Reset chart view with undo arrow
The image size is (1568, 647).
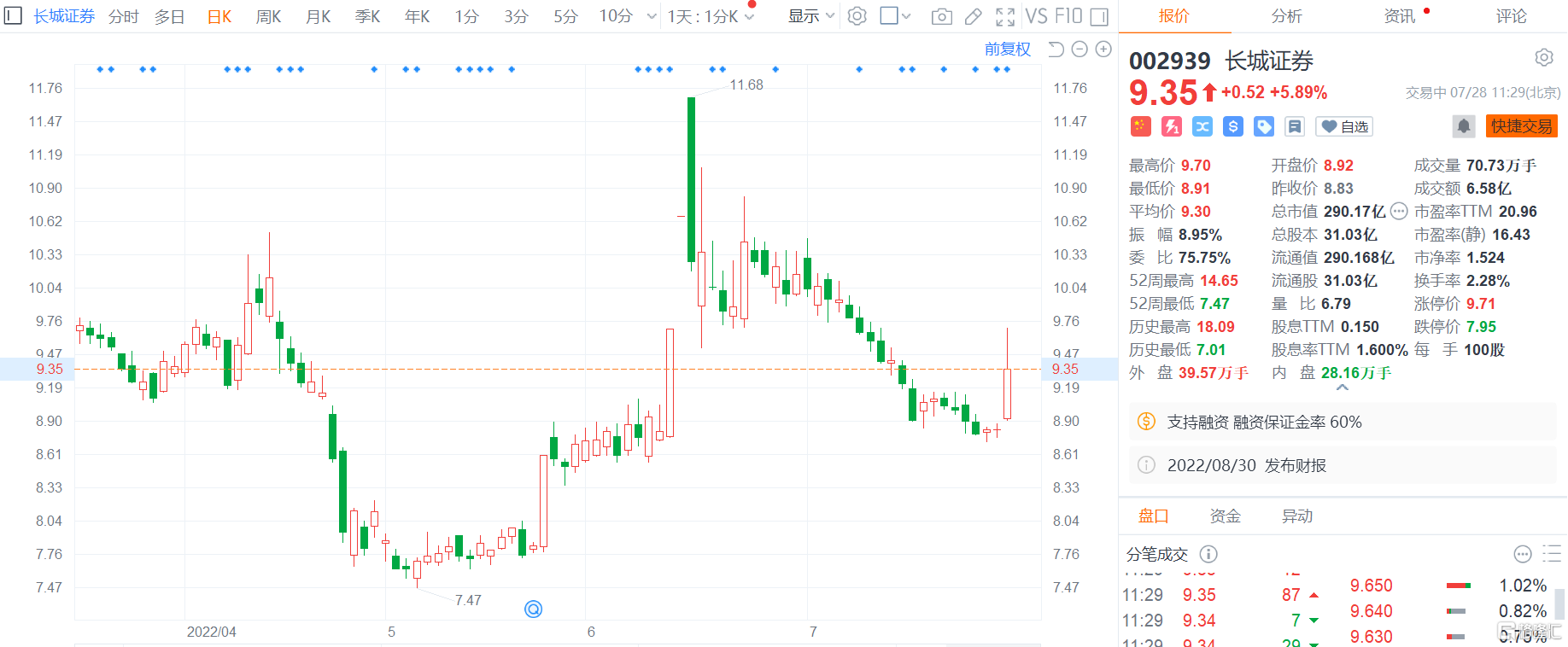tap(1056, 50)
